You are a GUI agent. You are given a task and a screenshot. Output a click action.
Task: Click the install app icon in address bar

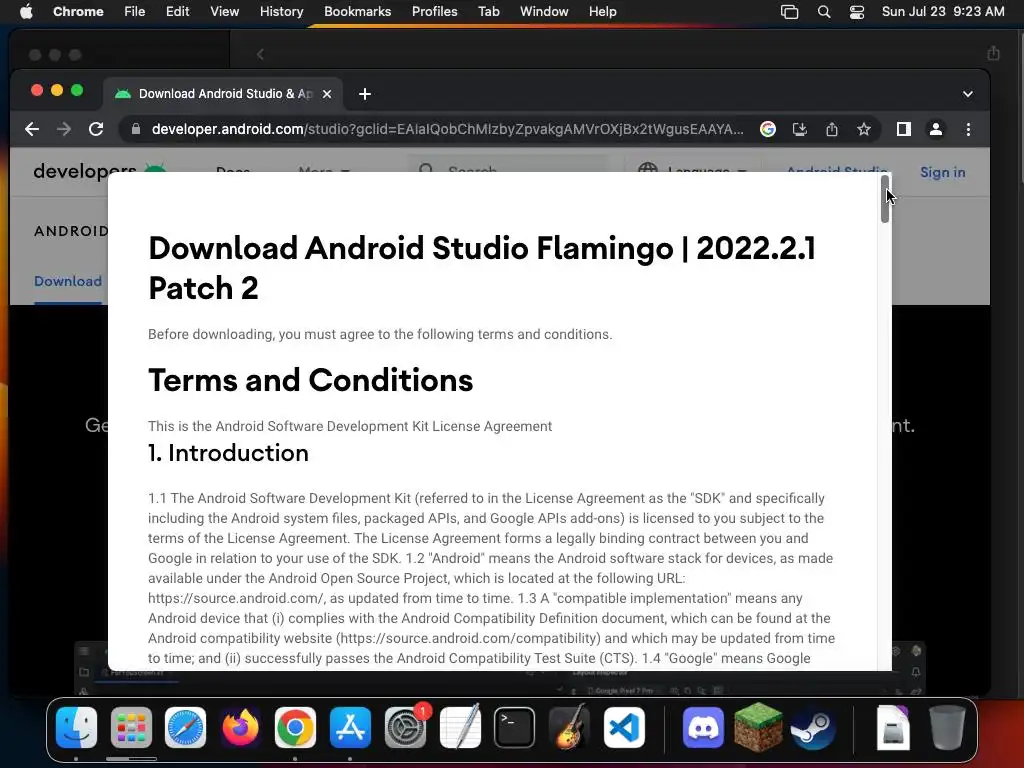click(x=799, y=129)
